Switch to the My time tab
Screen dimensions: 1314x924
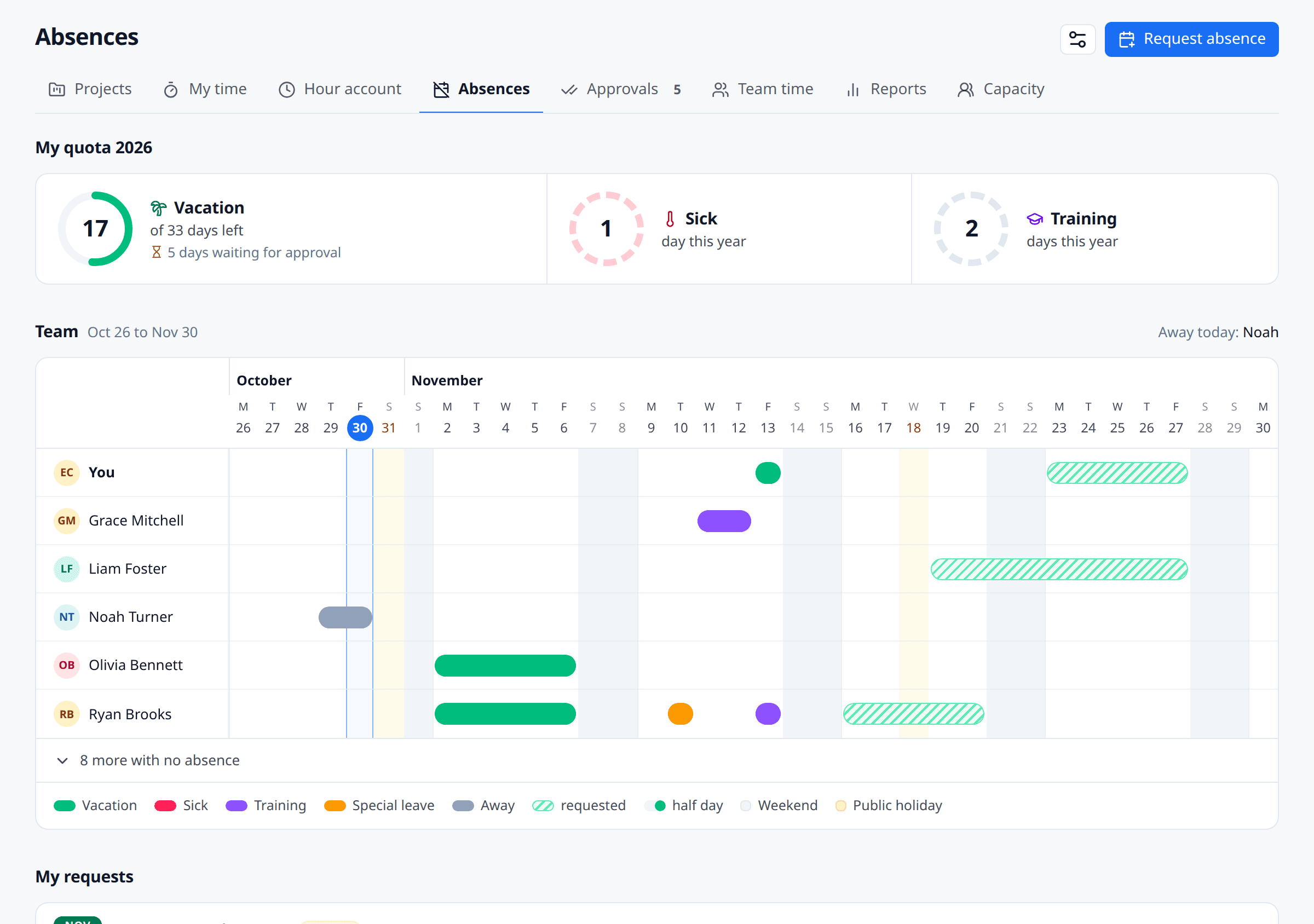(205, 89)
